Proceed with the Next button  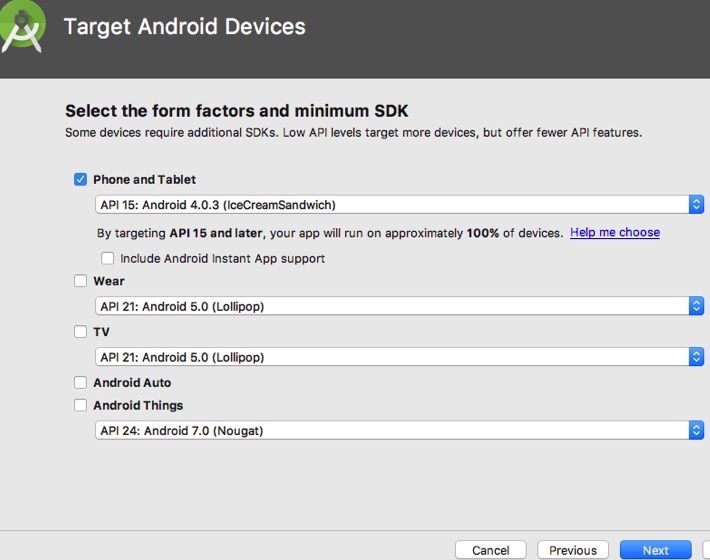pyautogui.click(x=656, y=550)
